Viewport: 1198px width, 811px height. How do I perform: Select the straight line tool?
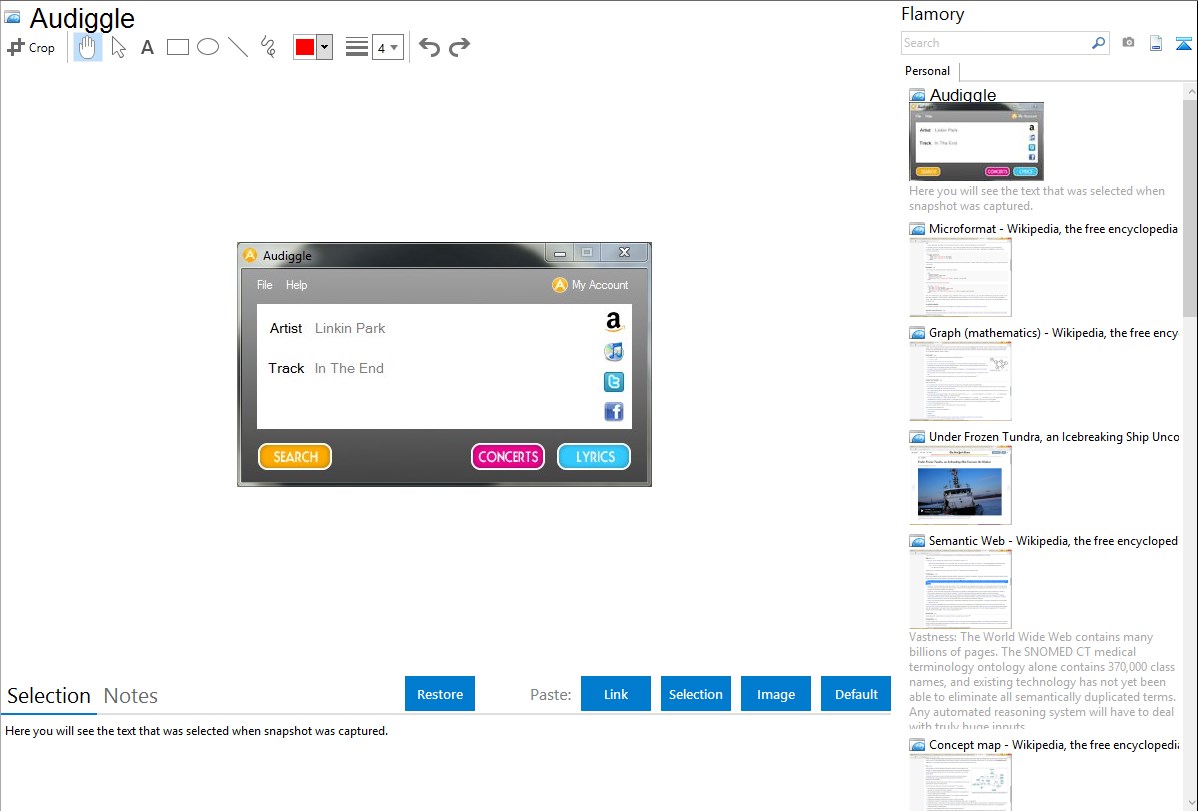pyautogui.click(x=238, y=47)
